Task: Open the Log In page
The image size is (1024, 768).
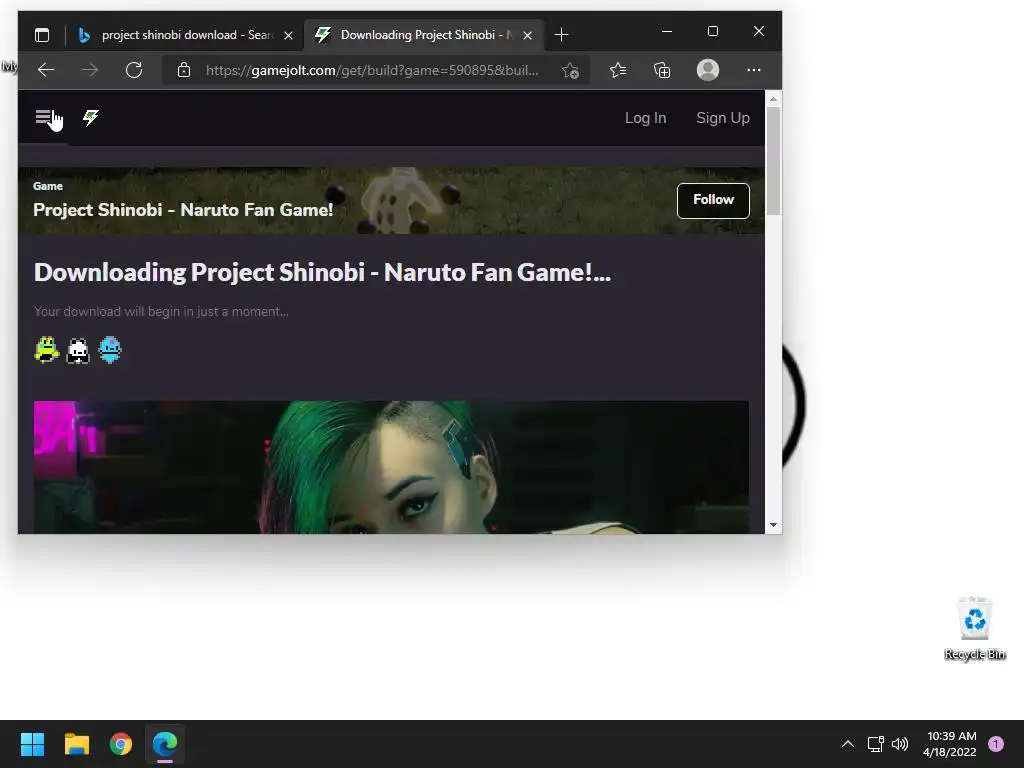Action: pos(645,118)
